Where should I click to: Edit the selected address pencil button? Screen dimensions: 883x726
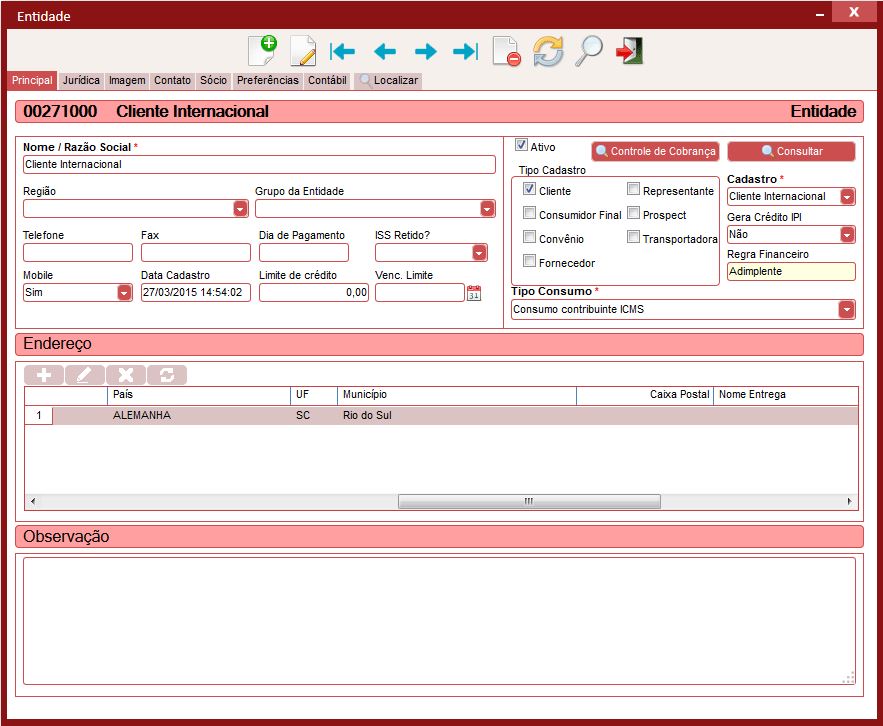[84, 375]
